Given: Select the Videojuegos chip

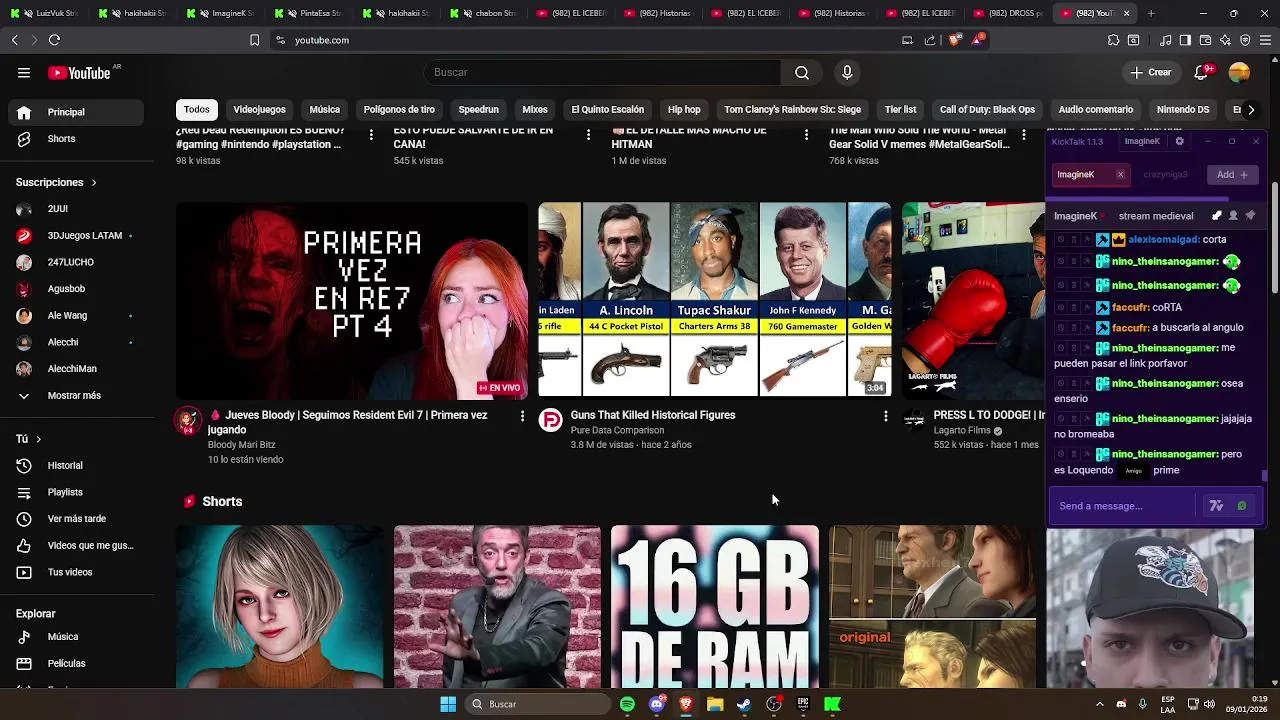Looking at the screenshot, I should (x=259, y=110).
